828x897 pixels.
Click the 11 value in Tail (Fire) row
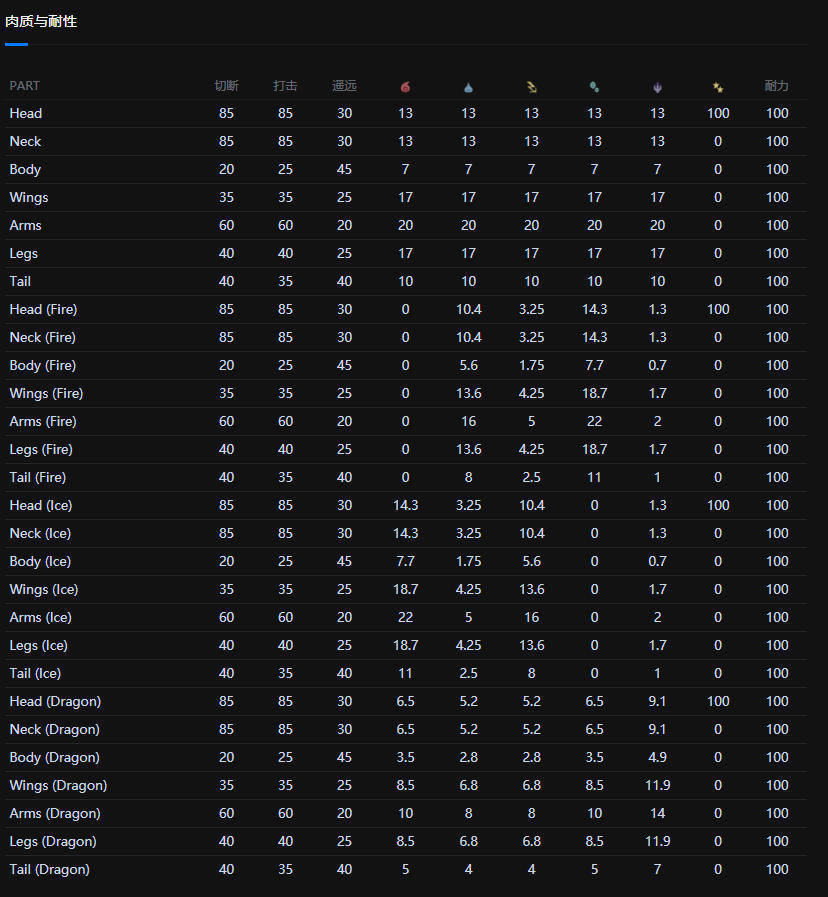pyautogui.click(x=595, y=478)
